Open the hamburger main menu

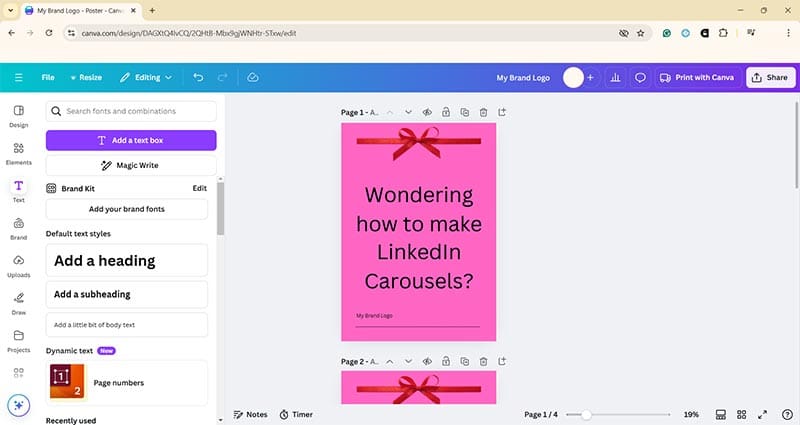coord(18,78)
